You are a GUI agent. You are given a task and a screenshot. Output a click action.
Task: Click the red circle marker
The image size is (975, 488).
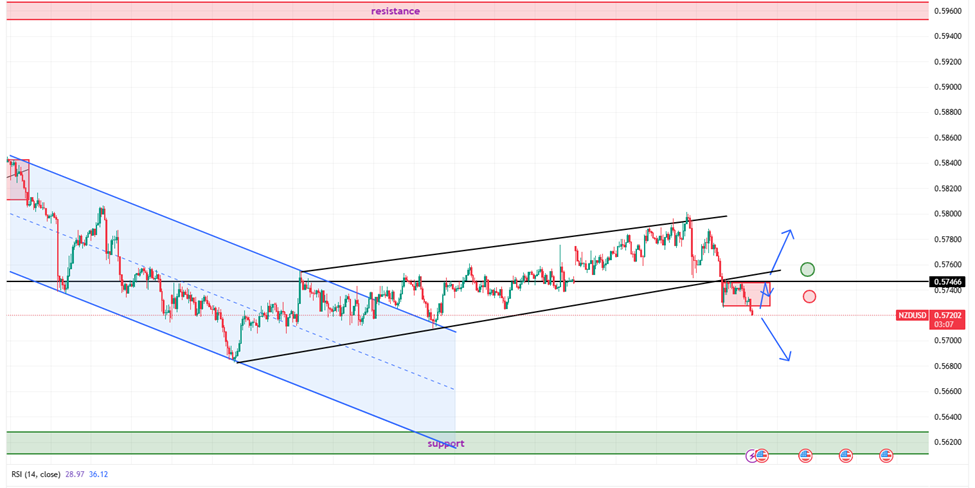809,296
